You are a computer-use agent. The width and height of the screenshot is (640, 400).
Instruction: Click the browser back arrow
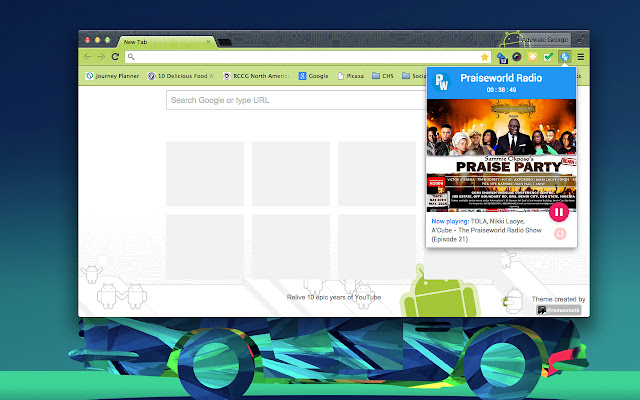87,57
